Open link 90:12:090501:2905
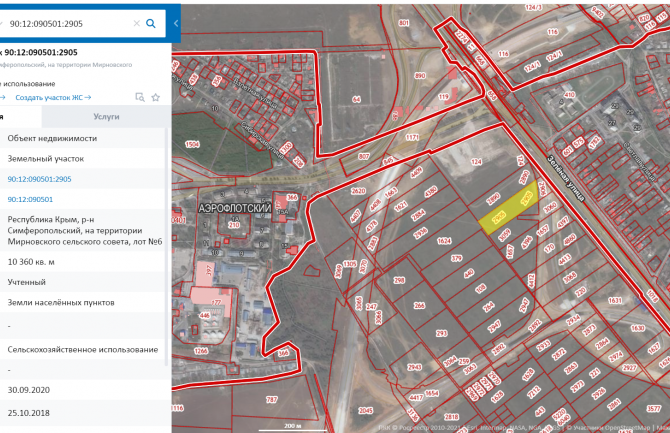670x433 pixels. pyautogui.click(x=39, y=179)
